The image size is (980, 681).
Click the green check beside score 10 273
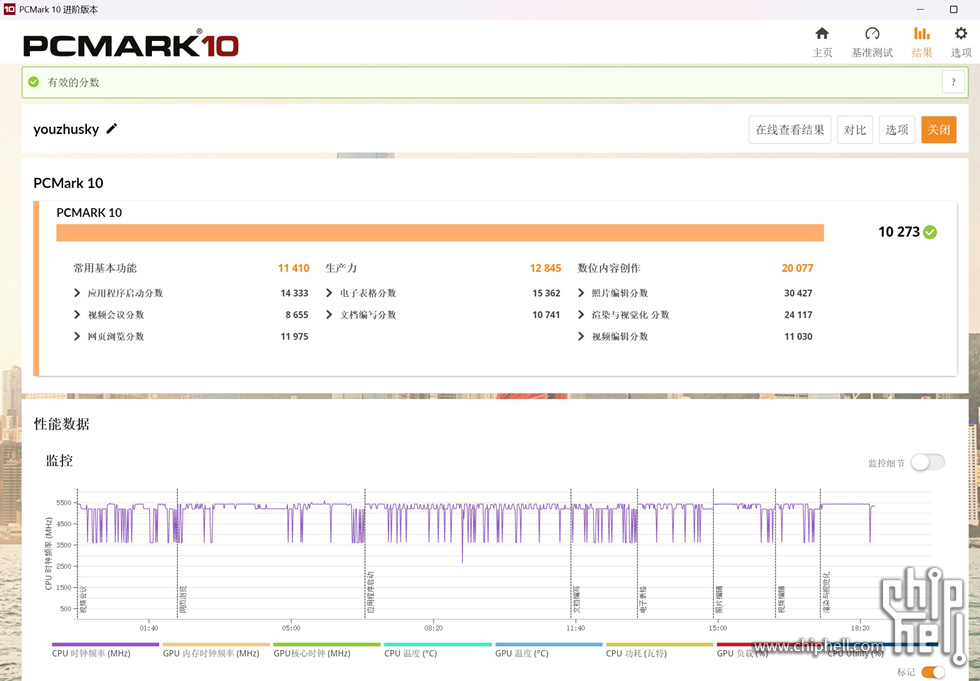click(930, 232)
